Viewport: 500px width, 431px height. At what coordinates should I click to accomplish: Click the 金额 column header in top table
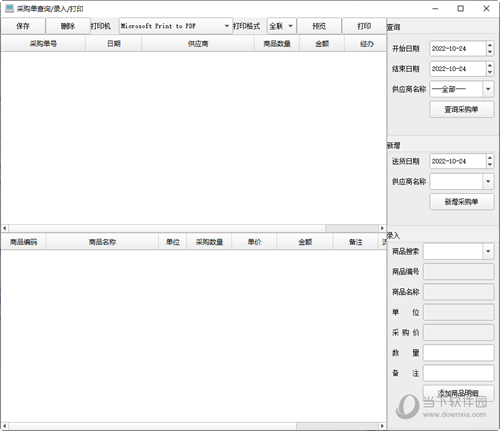coord(322,44)
